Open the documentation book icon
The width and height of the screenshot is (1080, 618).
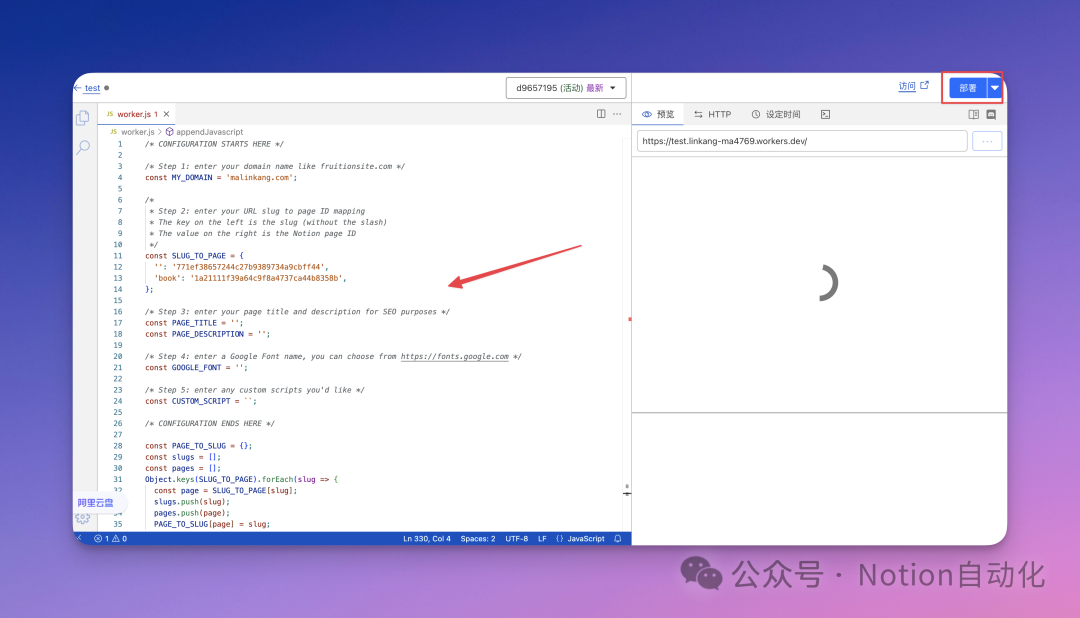(x=973, y=114)
